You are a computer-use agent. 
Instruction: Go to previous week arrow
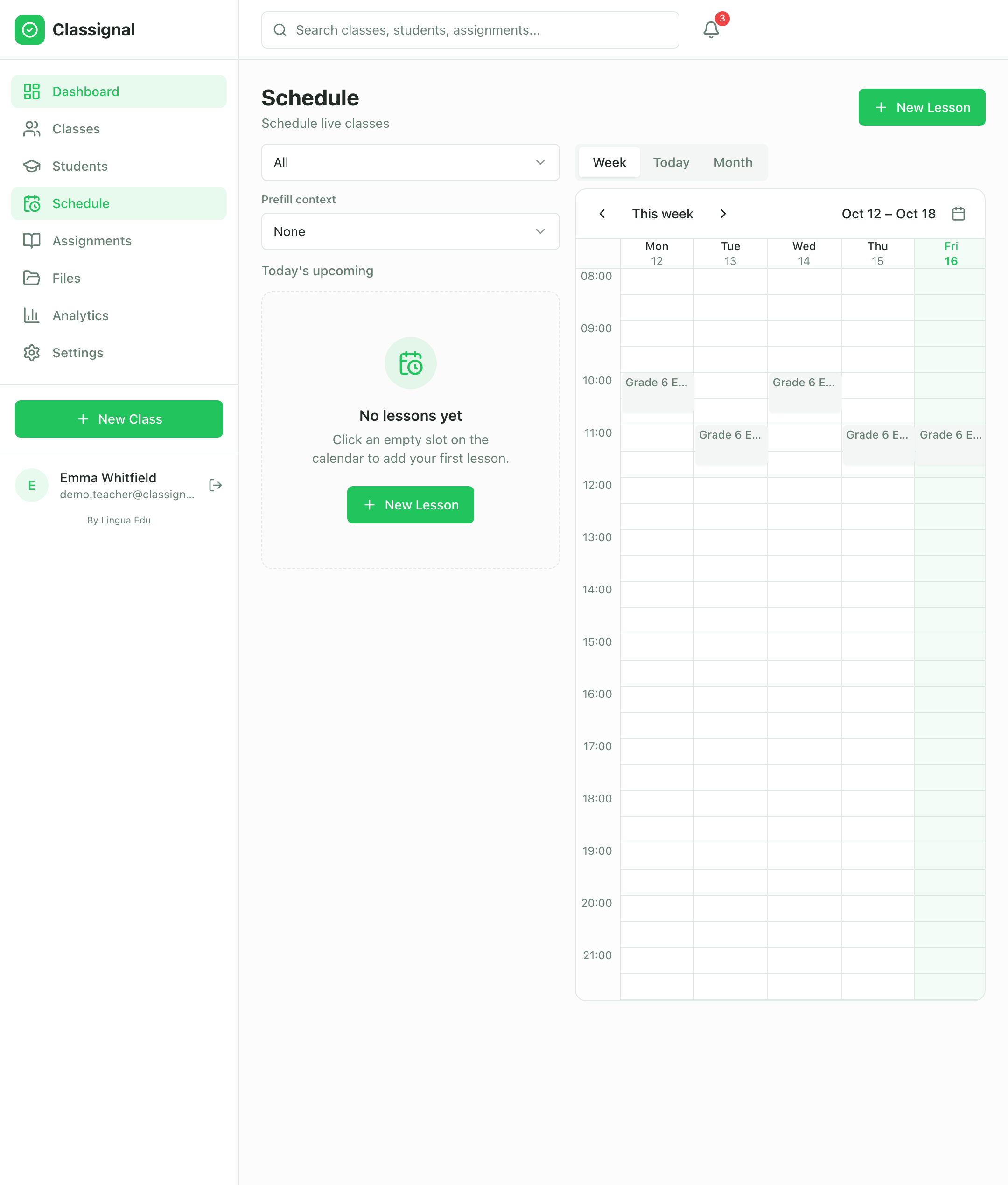[x=602, y=214]
